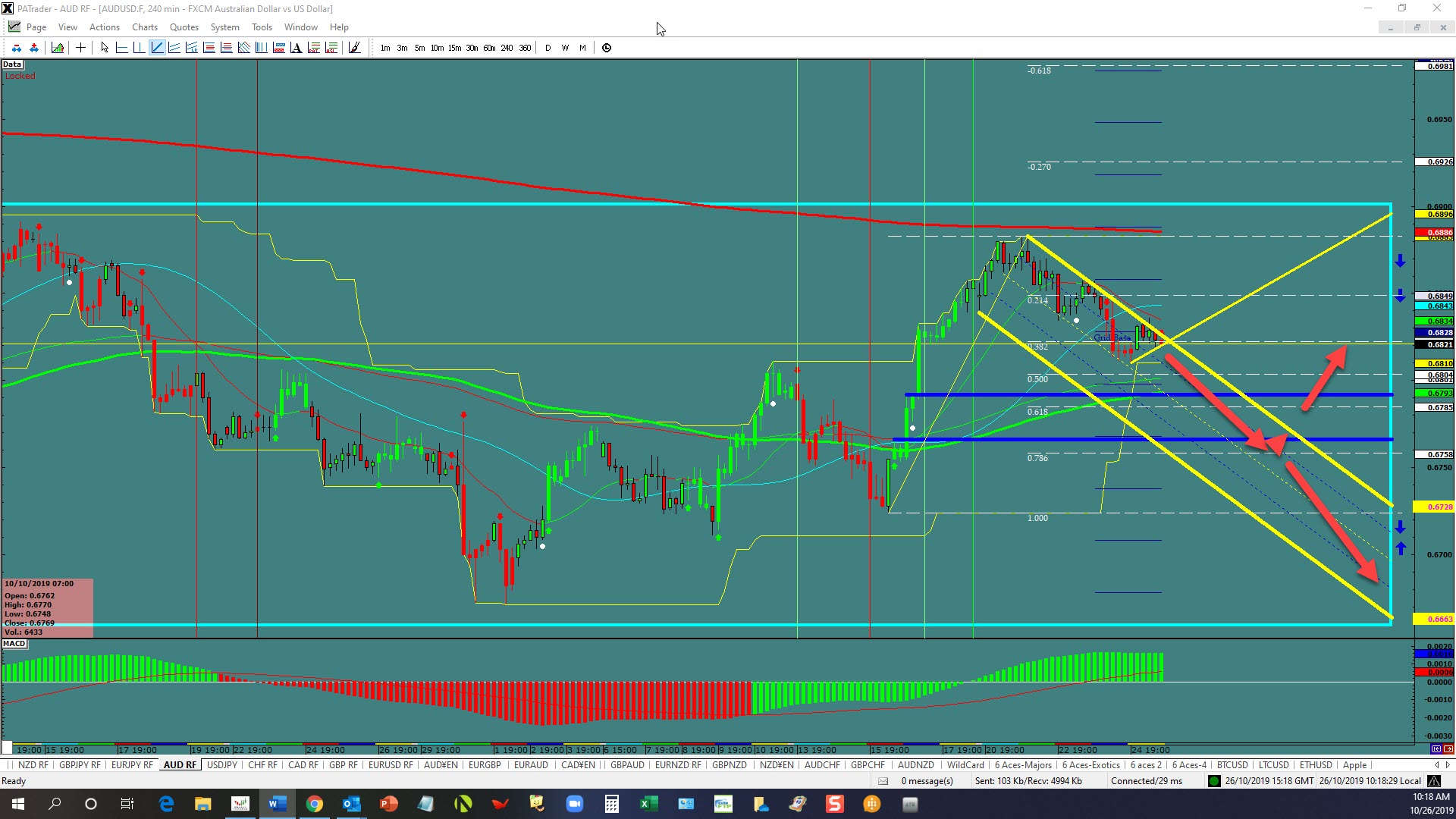The height and width of the screenshot is (819, 1456).
Task: Switch chart to 1m timeframe
Action: [385, 48]
